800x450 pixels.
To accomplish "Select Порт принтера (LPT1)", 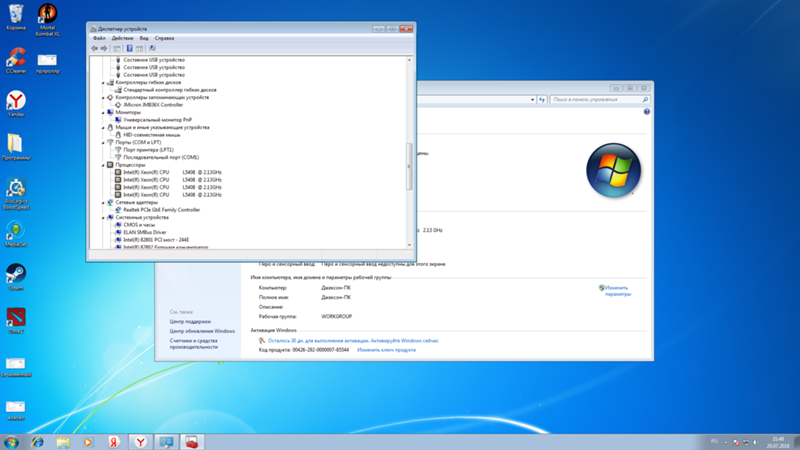I will pos(148,150).
